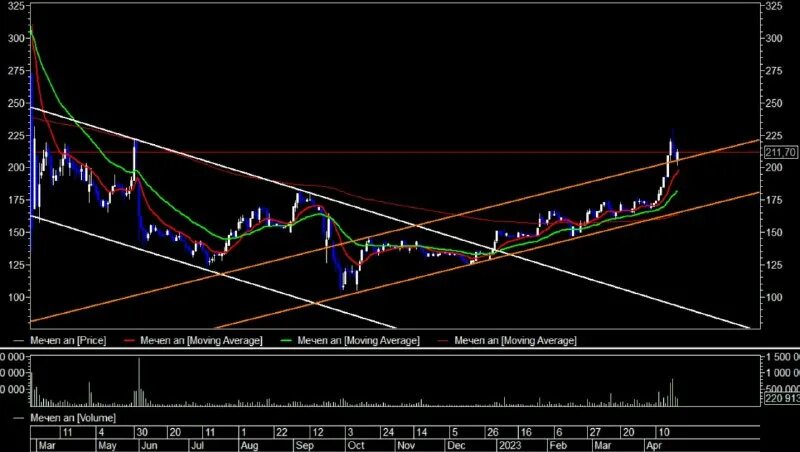Click the 2023 year label on the time axis
The height and width of the screenshot is (452, 800).
[510, 445]
